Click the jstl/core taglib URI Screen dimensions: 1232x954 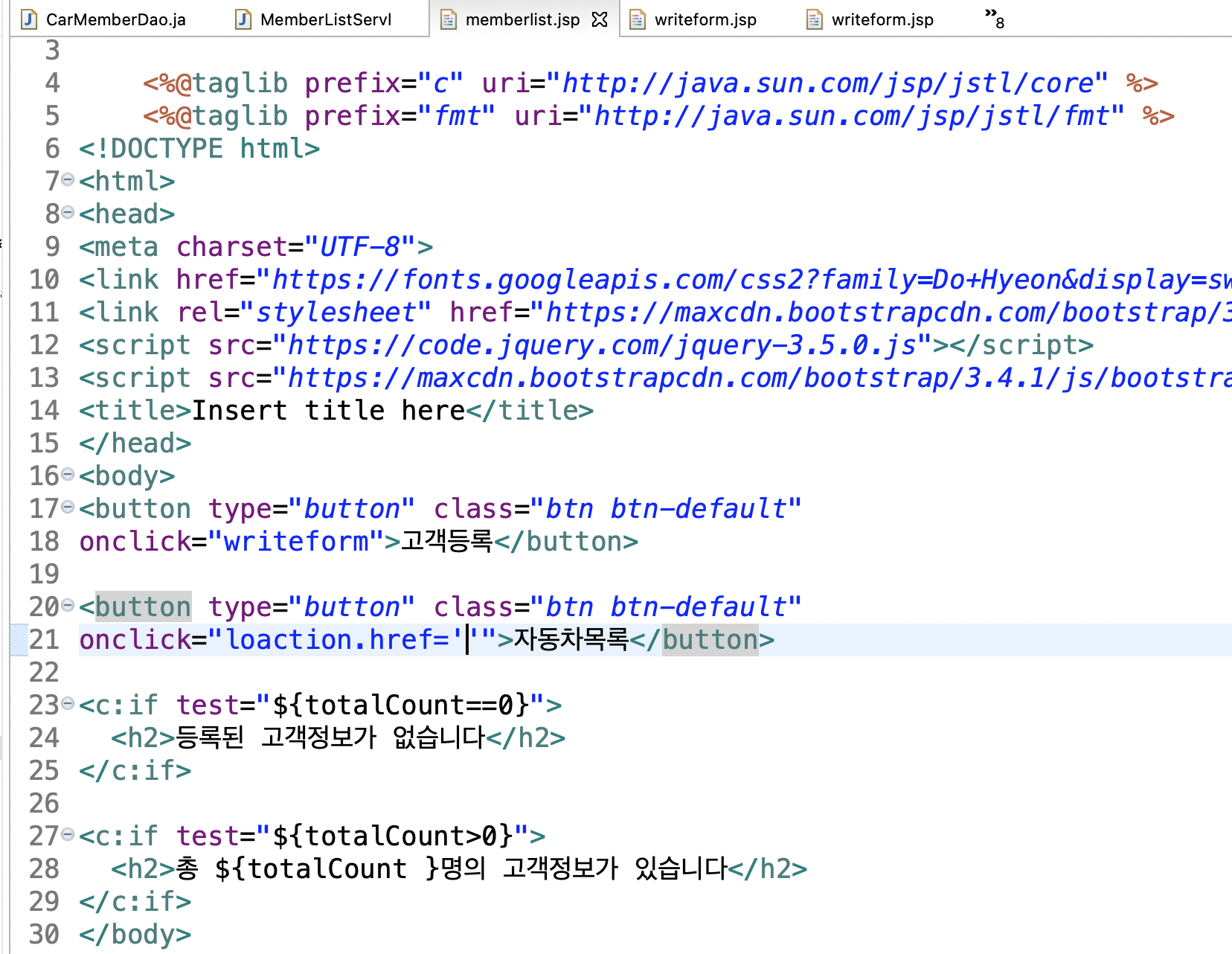pos(828,83)
